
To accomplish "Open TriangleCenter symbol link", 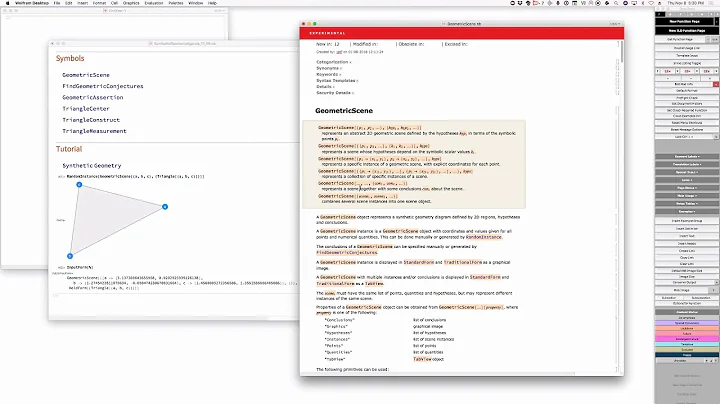I will 86,109.
